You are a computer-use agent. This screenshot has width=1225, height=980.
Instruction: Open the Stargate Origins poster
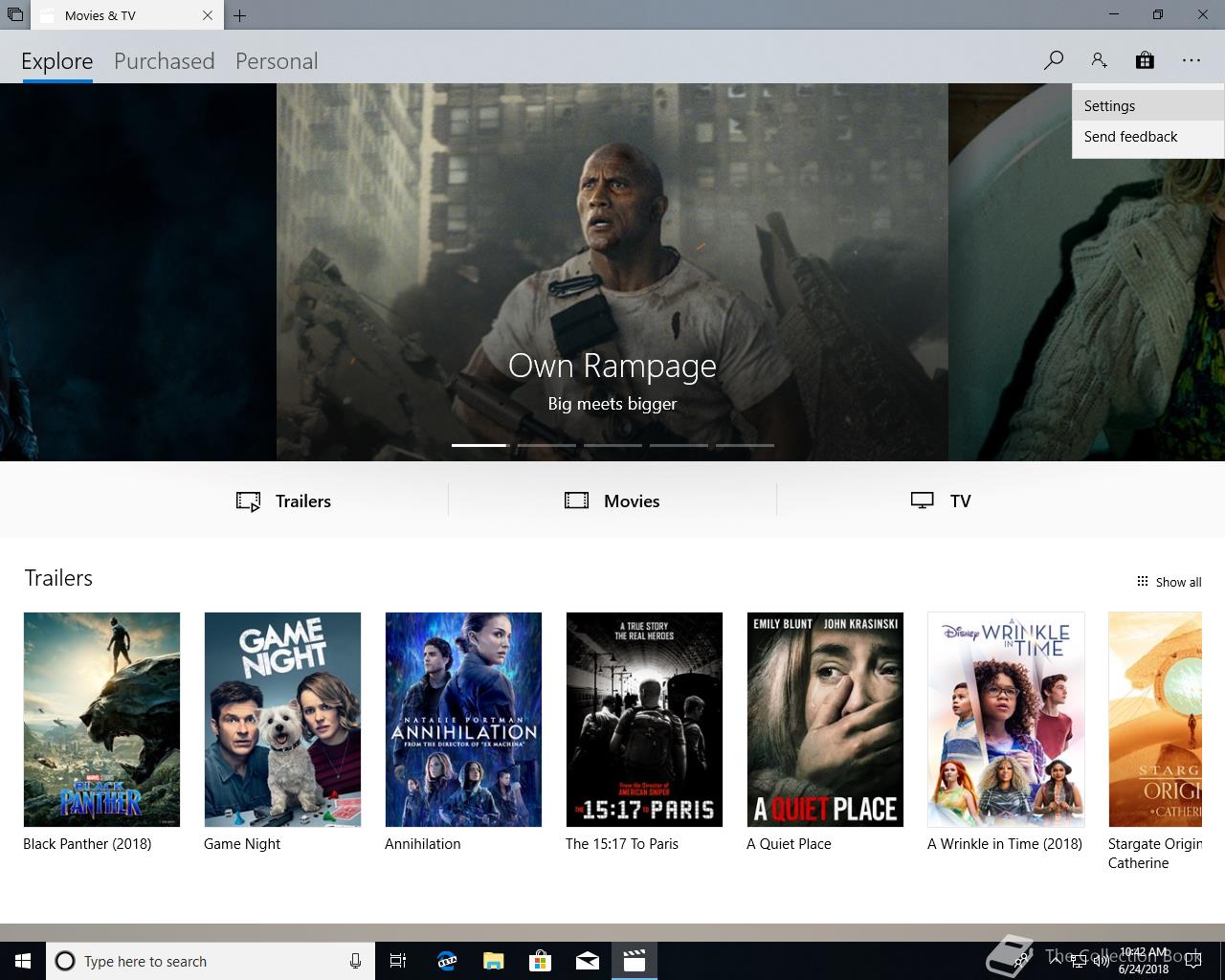click(1155, 720)
